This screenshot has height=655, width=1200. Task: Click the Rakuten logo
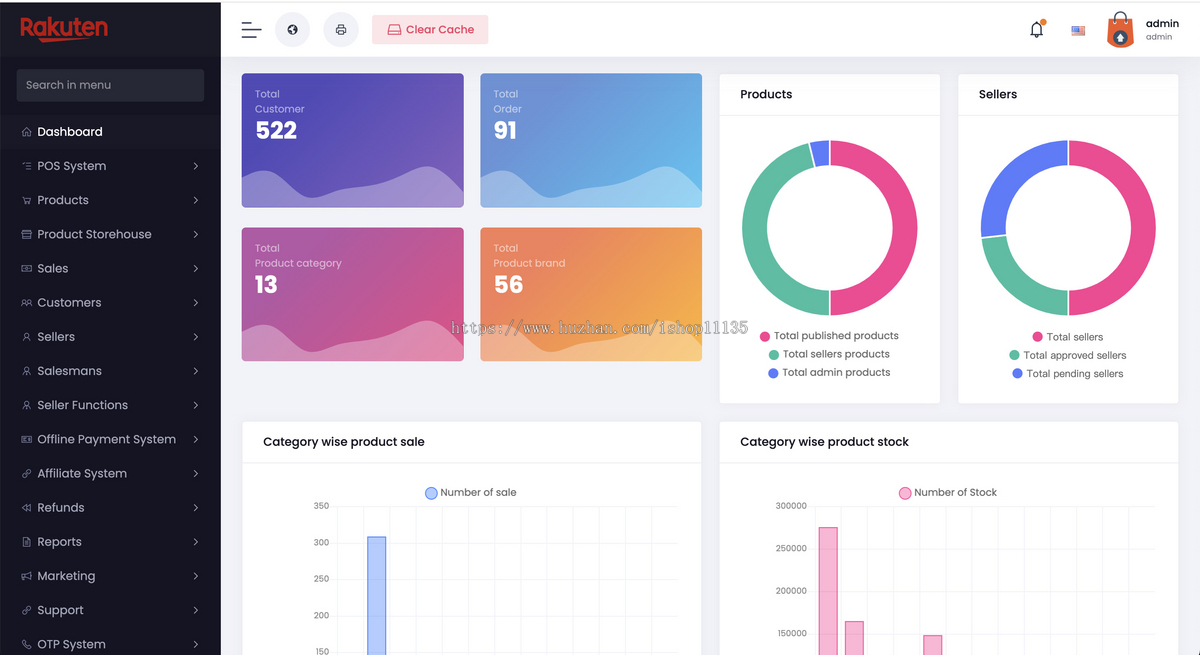click(x=64, y=29)
